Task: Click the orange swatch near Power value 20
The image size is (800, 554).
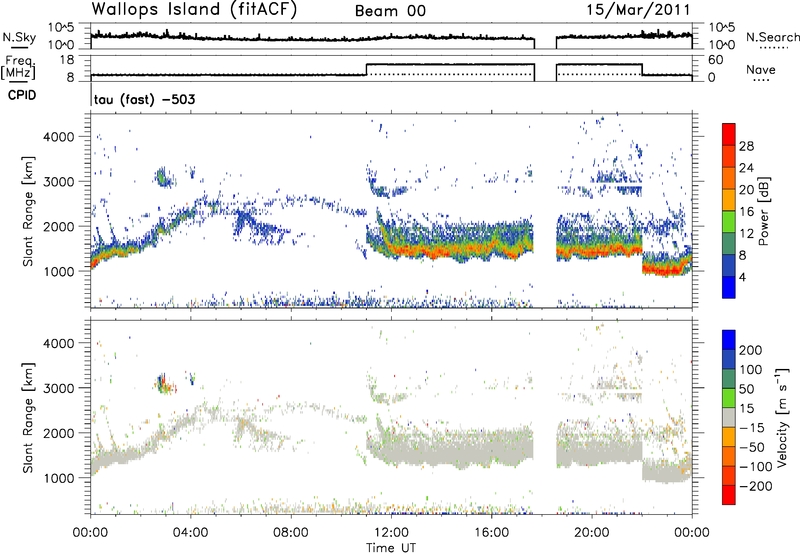Action: click(x=729, y=200)
